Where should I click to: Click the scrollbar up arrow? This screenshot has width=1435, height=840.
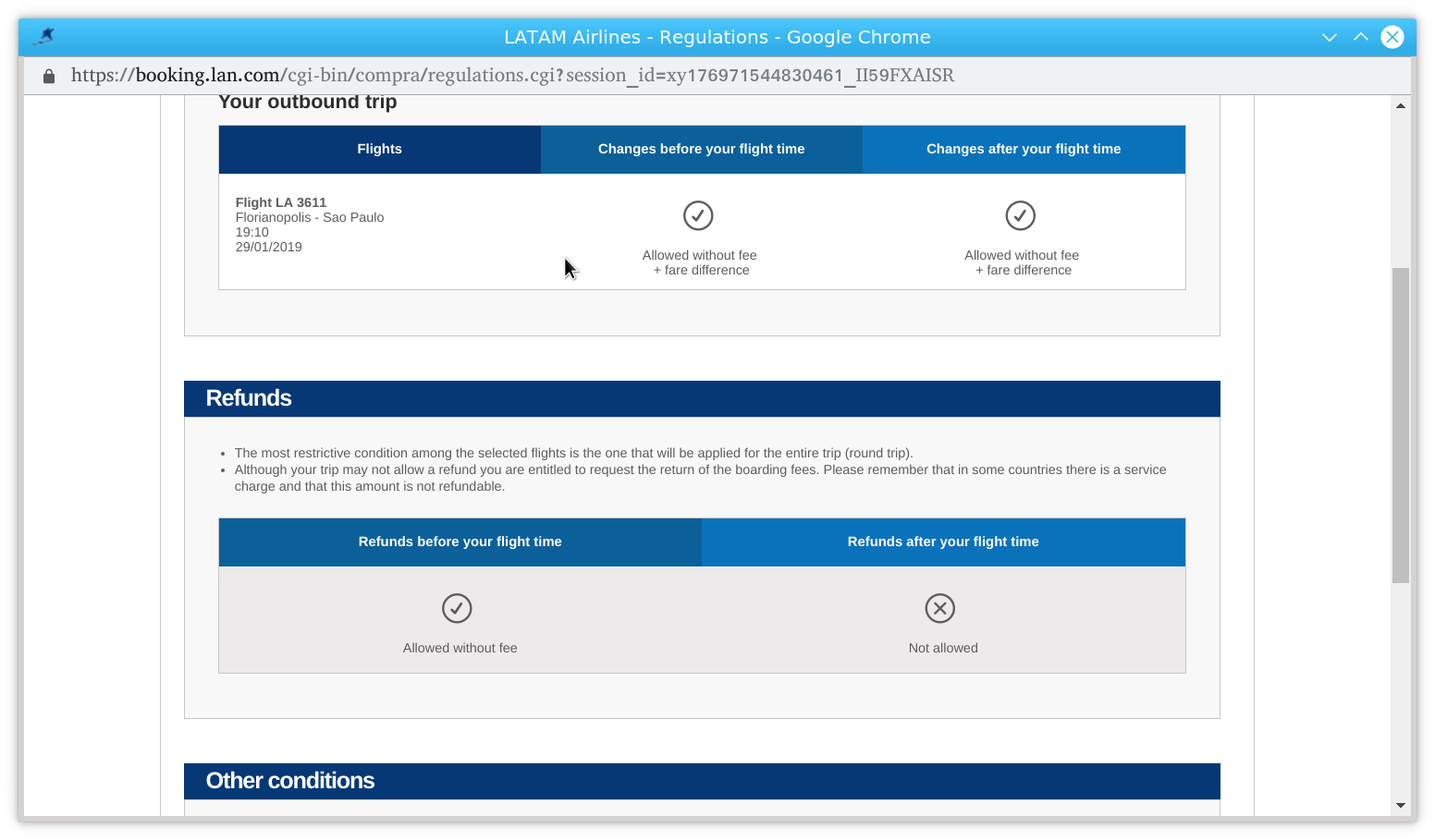pos(1401,105)
